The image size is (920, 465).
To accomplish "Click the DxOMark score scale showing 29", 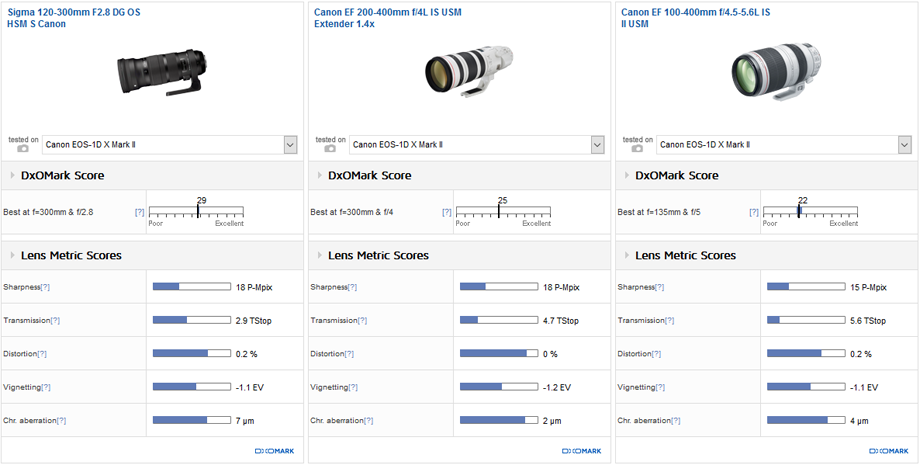I will (x=196, y=212).
